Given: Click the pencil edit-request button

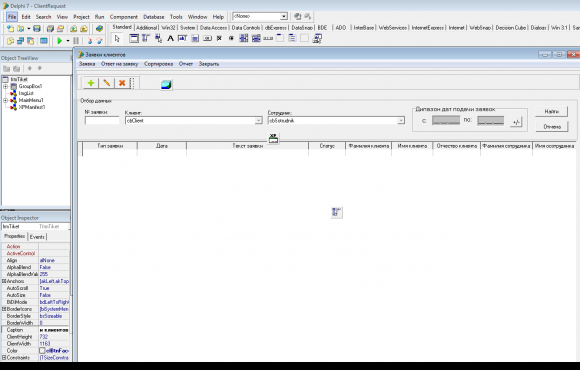Looking at the screenshot, I should click(x=107, y=83).
